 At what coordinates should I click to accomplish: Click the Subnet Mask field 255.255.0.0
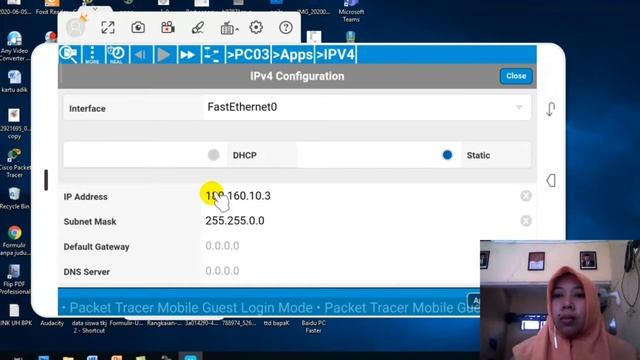tap(359, 221)
